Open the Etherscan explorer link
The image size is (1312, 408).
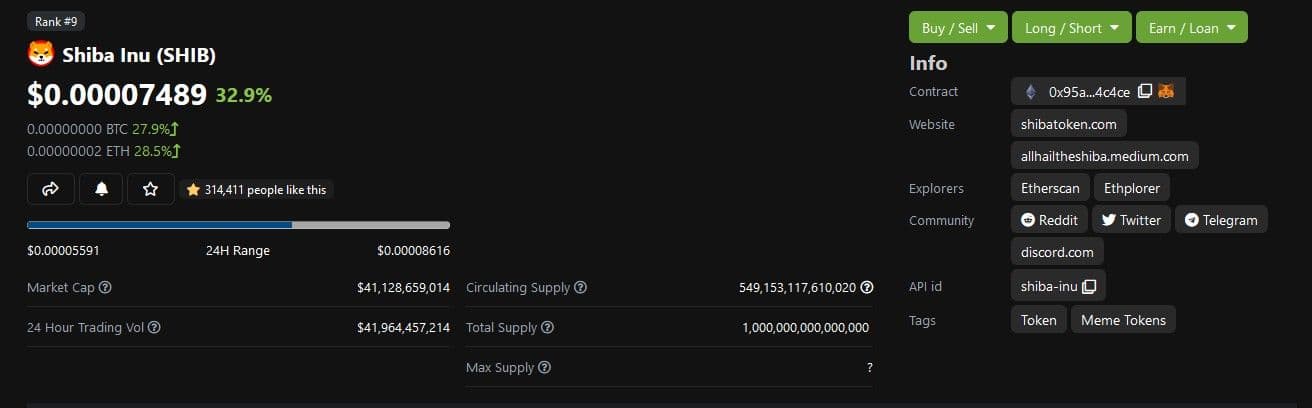click(x=1050, y=188)
